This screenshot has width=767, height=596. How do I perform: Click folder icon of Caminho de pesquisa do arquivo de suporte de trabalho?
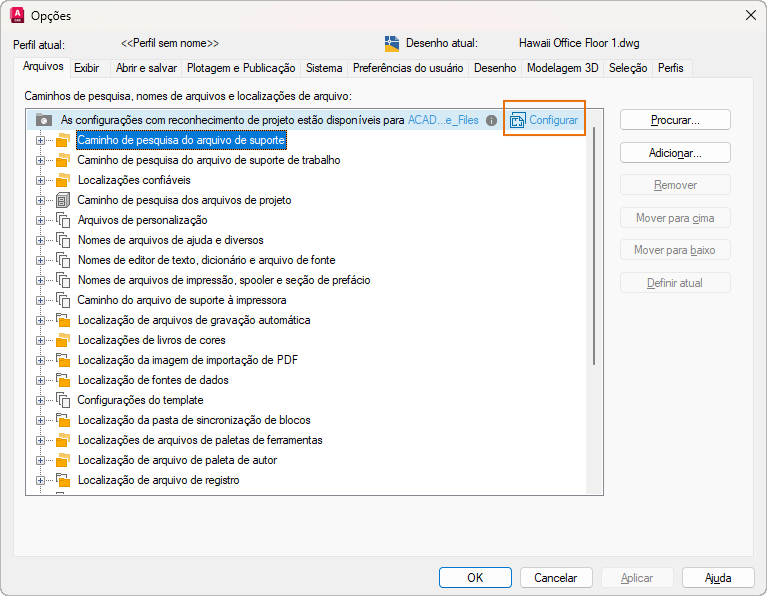point(63,160)
